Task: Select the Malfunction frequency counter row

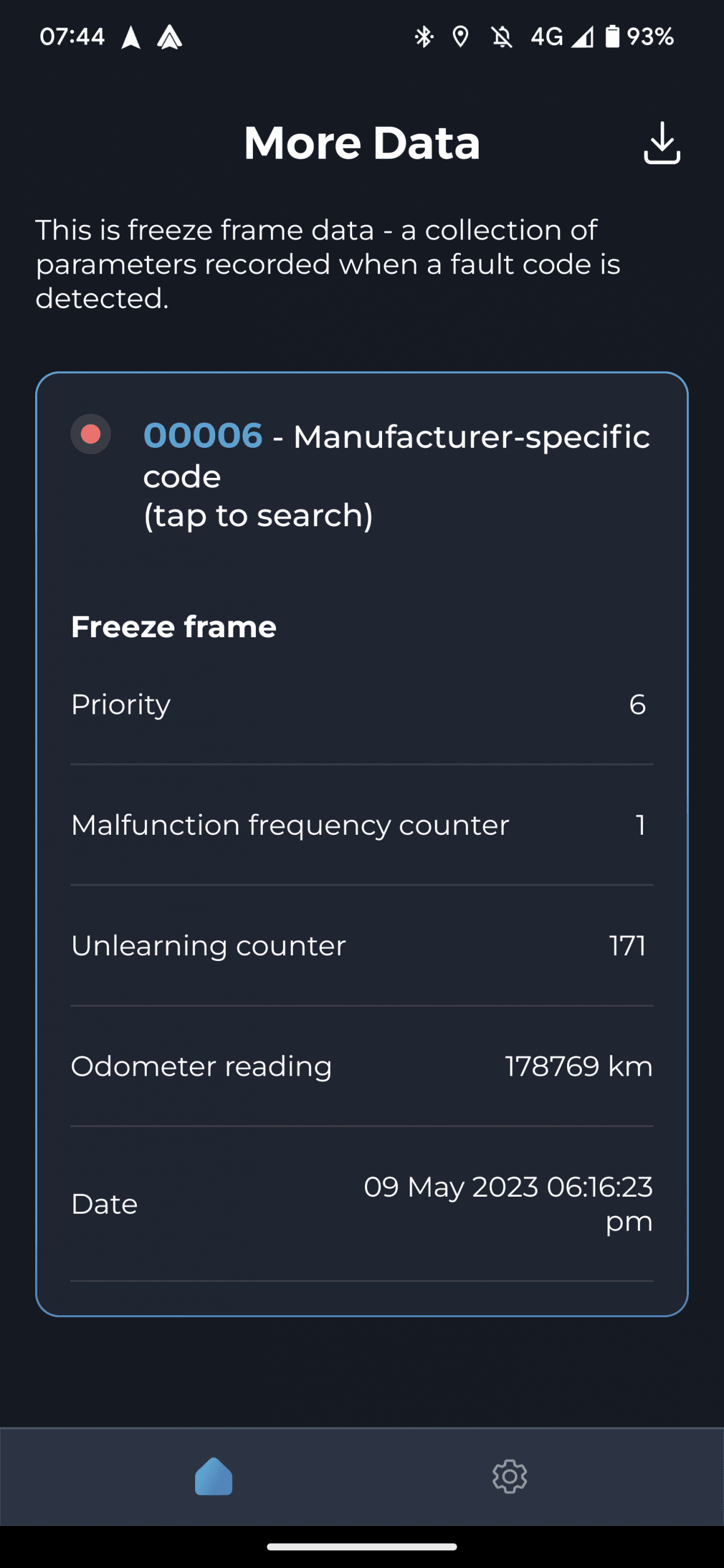Action: tap(361, 825)
